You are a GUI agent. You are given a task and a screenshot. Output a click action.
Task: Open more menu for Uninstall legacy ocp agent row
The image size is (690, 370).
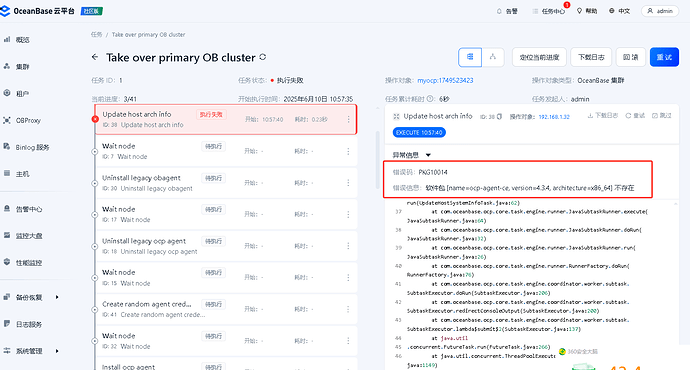coord(348,246)
